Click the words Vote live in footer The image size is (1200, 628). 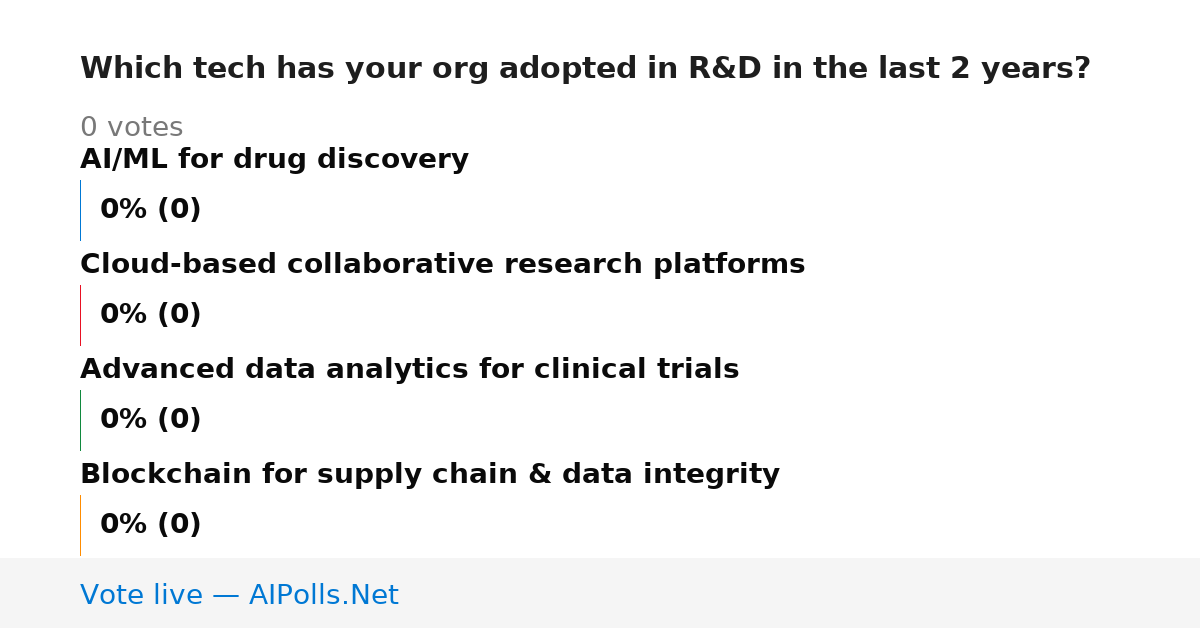click(x=141, y=596)
